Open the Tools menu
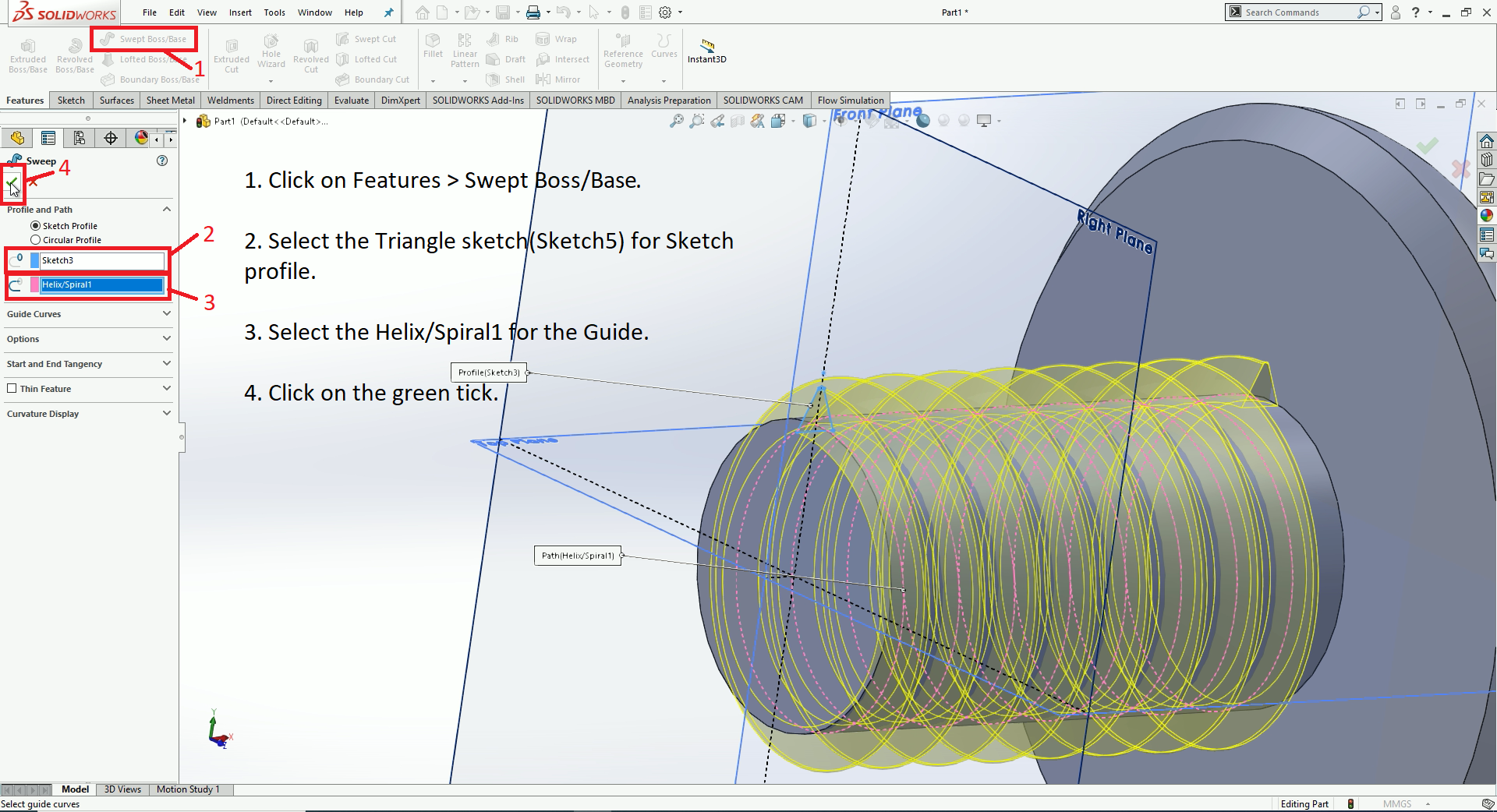 point(274,12)
